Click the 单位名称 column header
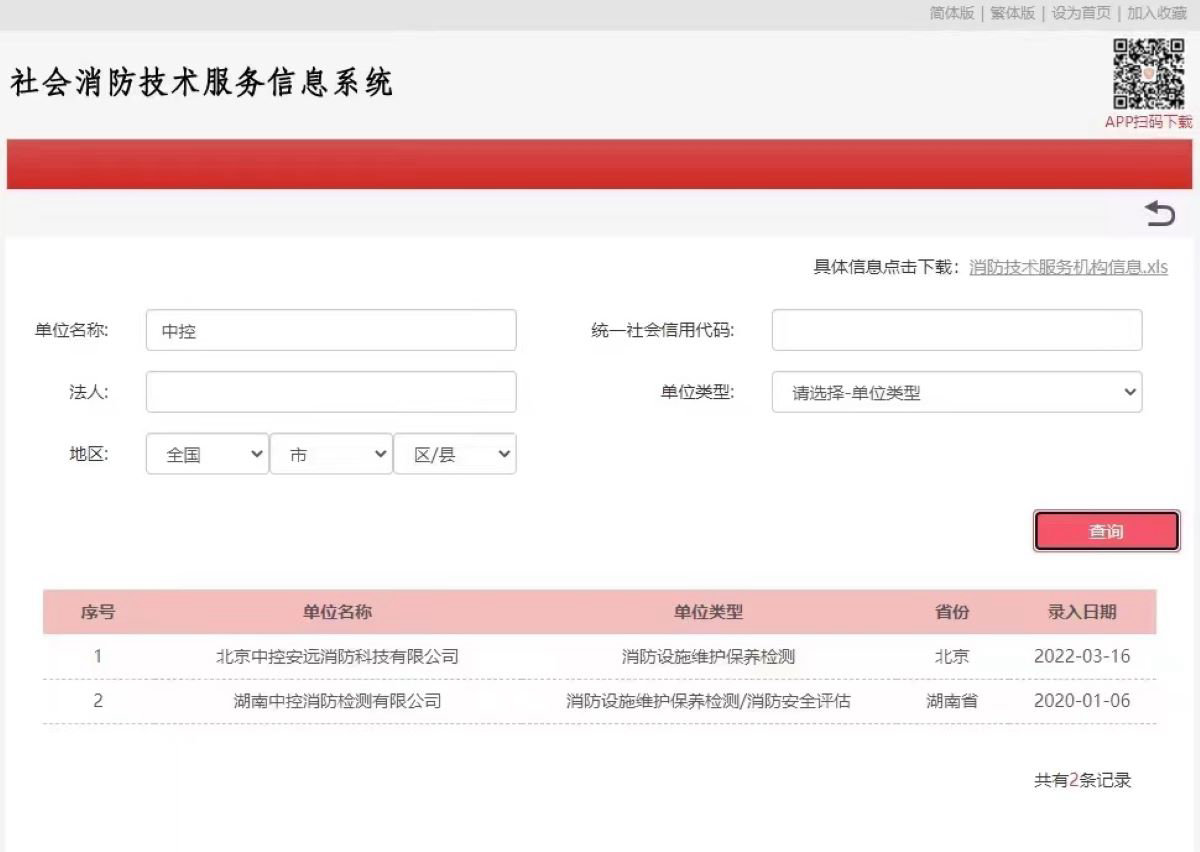This screenshot has width=1200, height=852. (337, 612)
